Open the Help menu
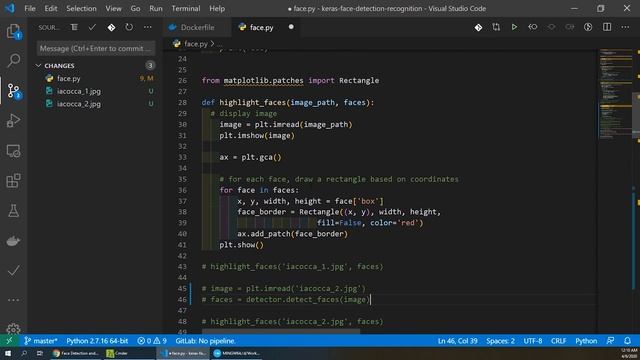Viewport: 640px width, 360px height. (217, 8)
